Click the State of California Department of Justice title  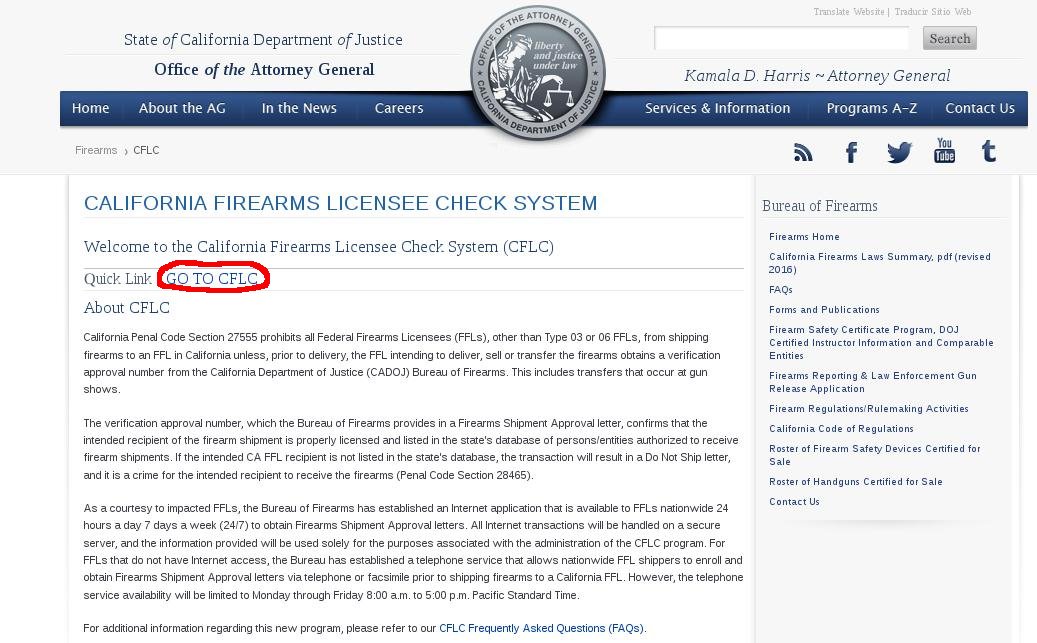263,40
